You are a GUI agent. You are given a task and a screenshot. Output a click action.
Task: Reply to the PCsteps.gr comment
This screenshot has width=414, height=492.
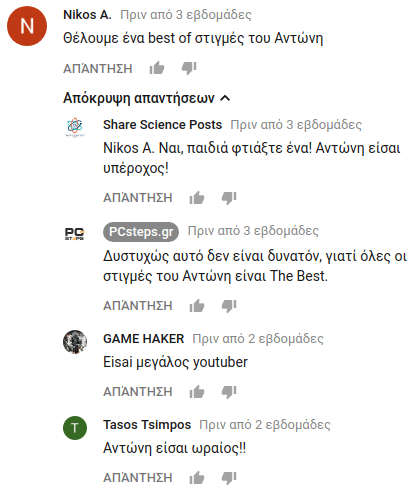point(138,306)
